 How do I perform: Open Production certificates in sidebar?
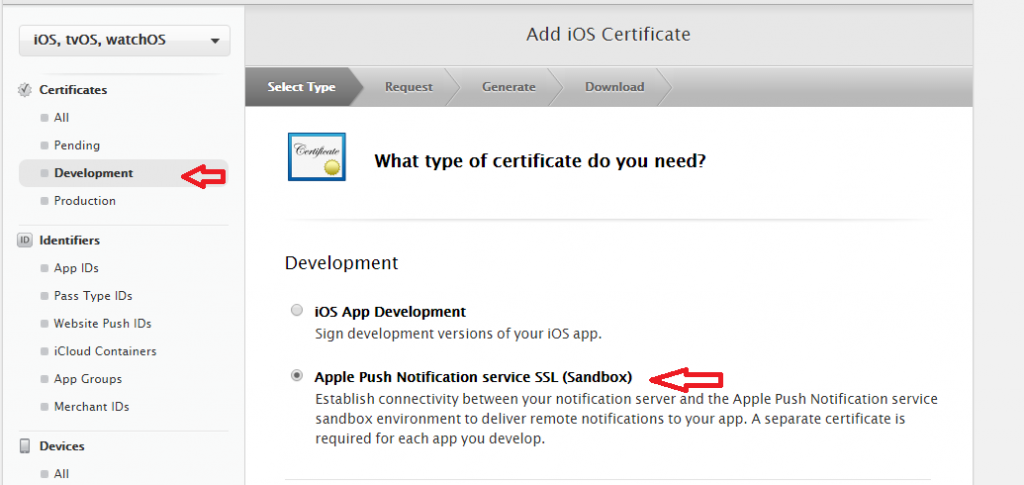click(x=85, y=201)
